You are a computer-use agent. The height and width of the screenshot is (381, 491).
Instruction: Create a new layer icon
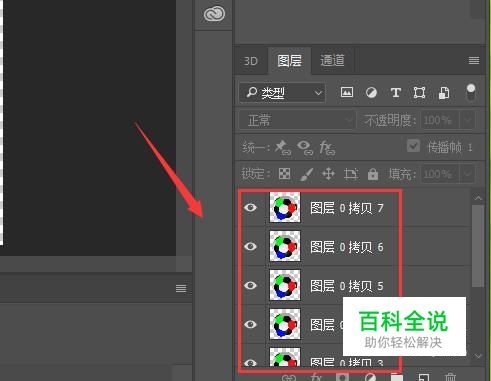[423, 377]
